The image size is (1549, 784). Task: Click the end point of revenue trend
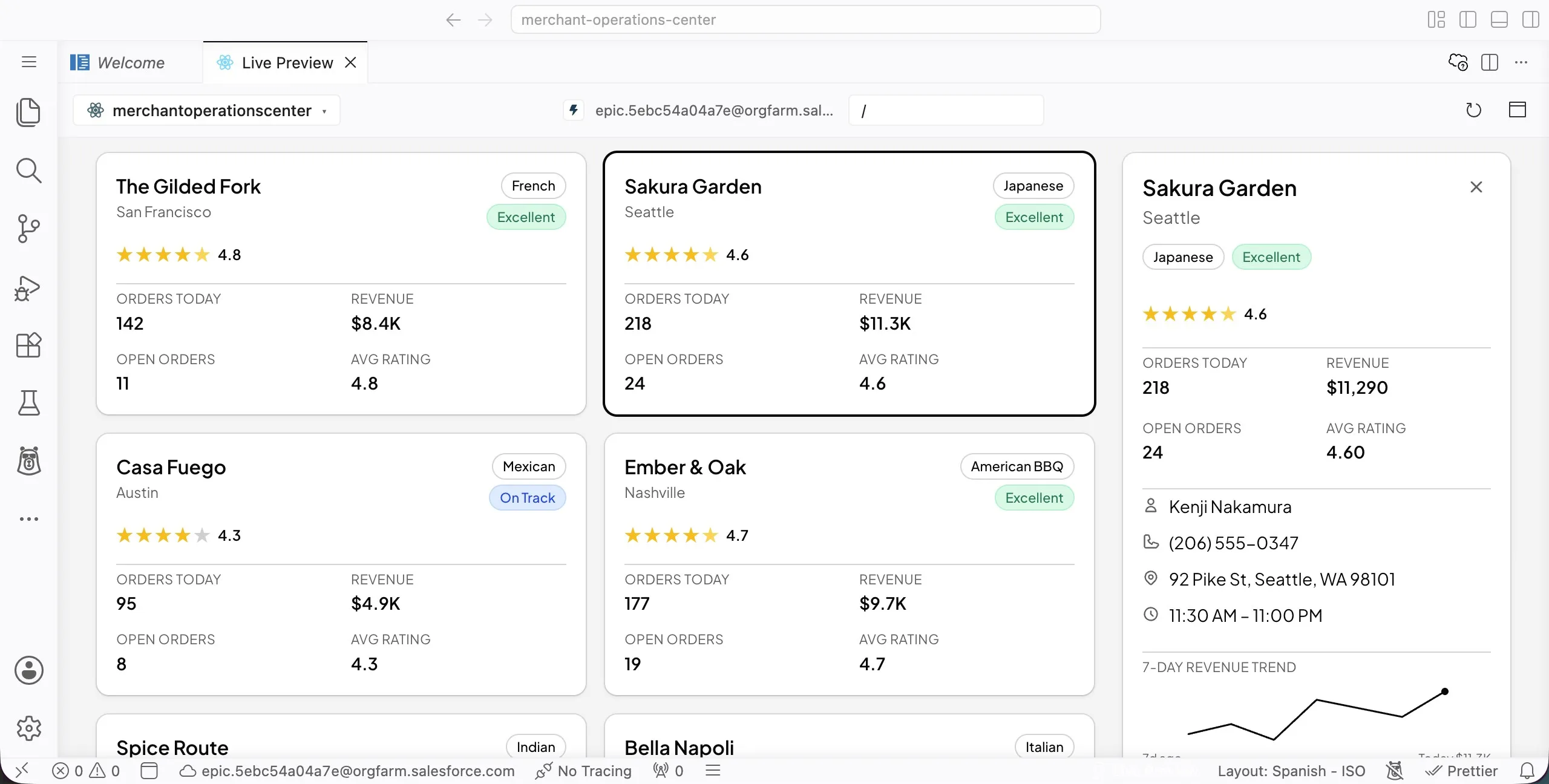pos(1445,691)
